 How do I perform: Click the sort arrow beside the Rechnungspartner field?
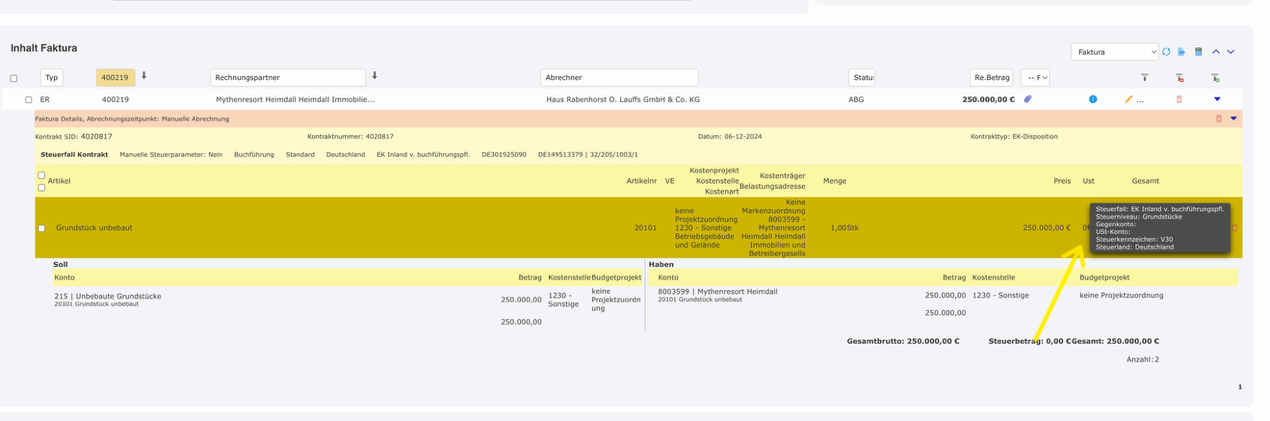[x=375, y=76]
